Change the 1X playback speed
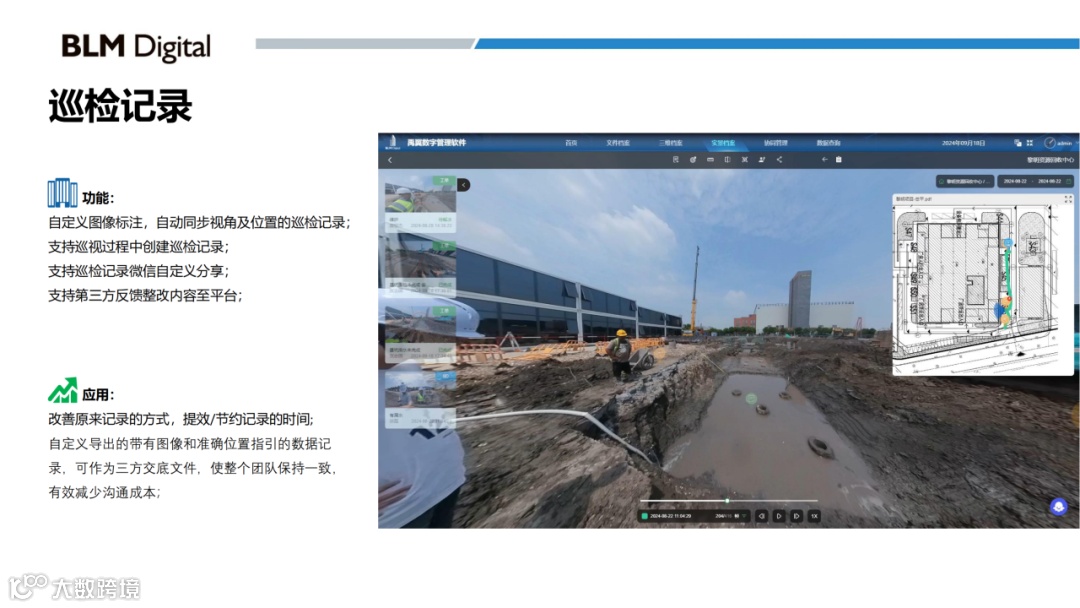The width and height of the screenshot is (1080, 608). (814, 516)
